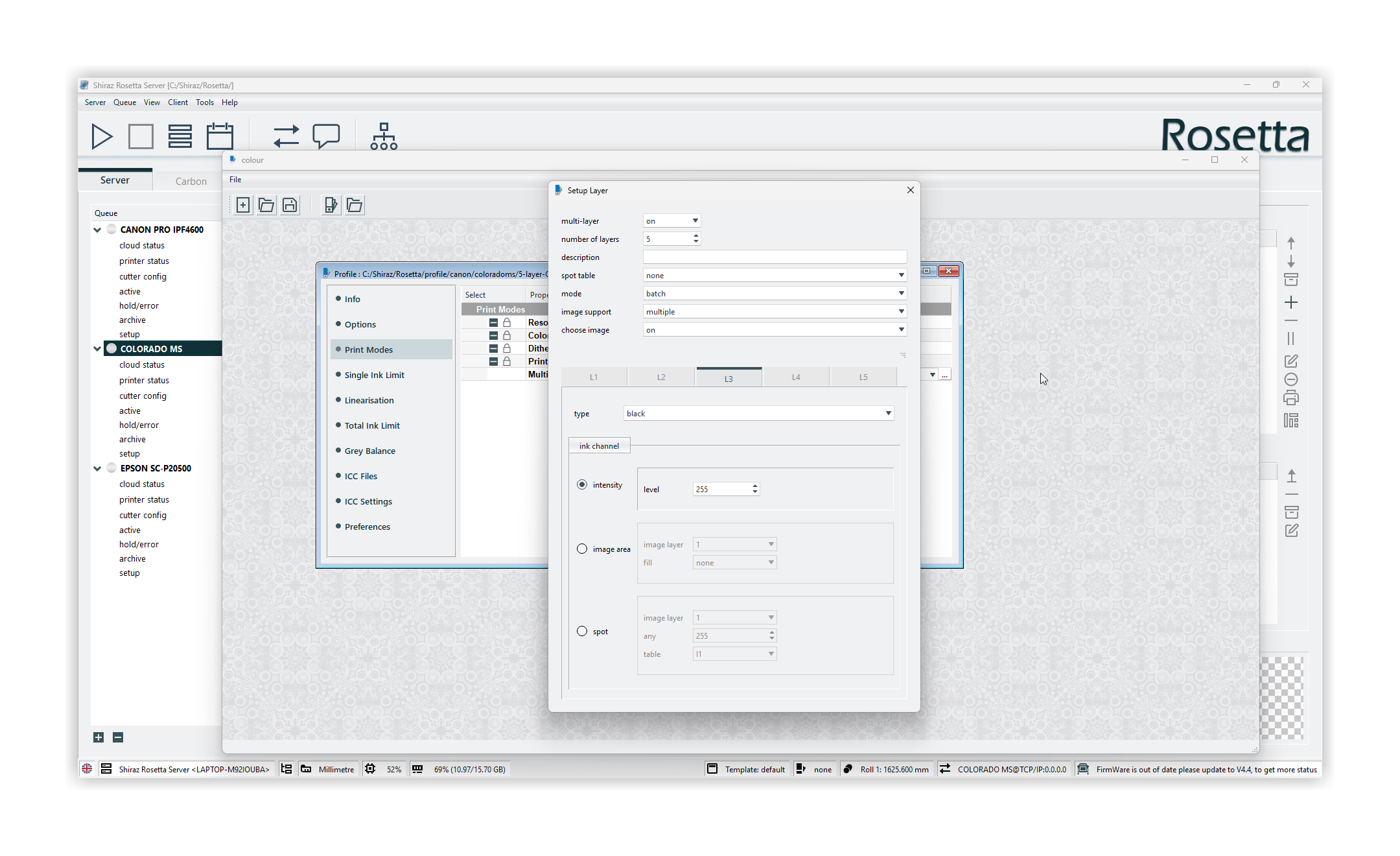Open the Tools menu
This screenshot has height=856, width=1400.
coord(205,102)
